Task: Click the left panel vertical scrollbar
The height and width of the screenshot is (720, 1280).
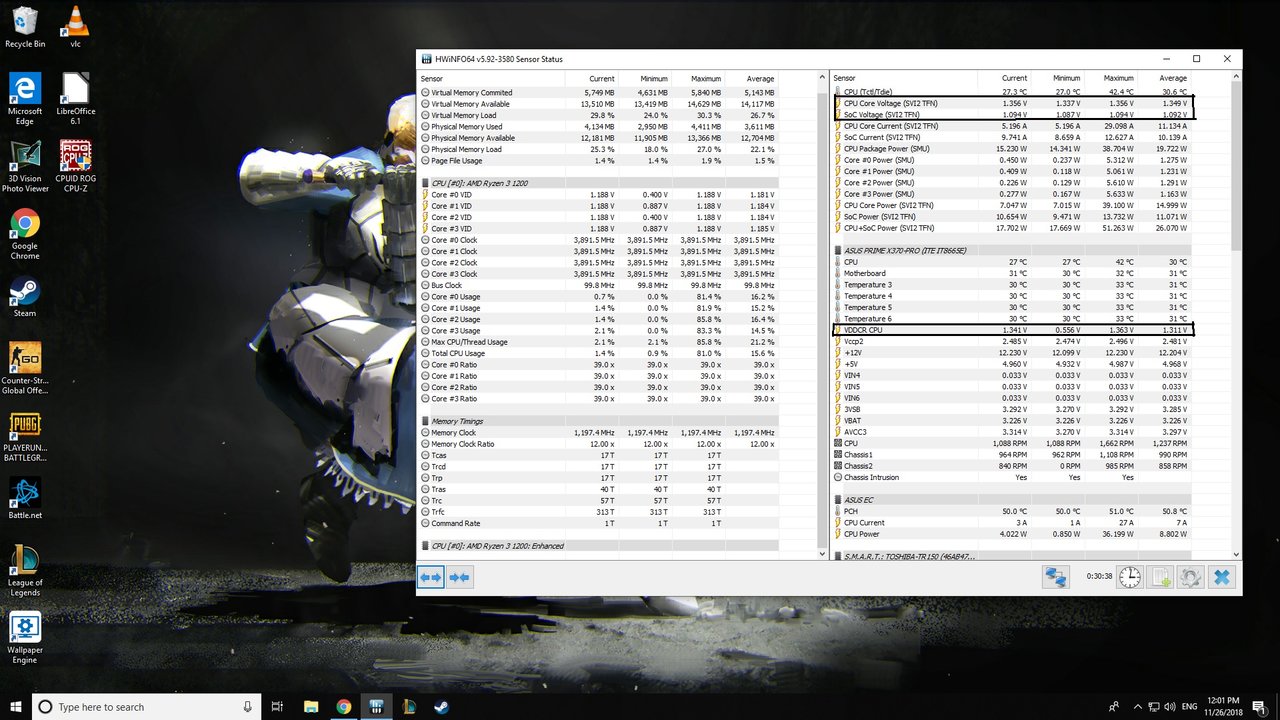Action: pyautogui.click(x=822, y=316)
